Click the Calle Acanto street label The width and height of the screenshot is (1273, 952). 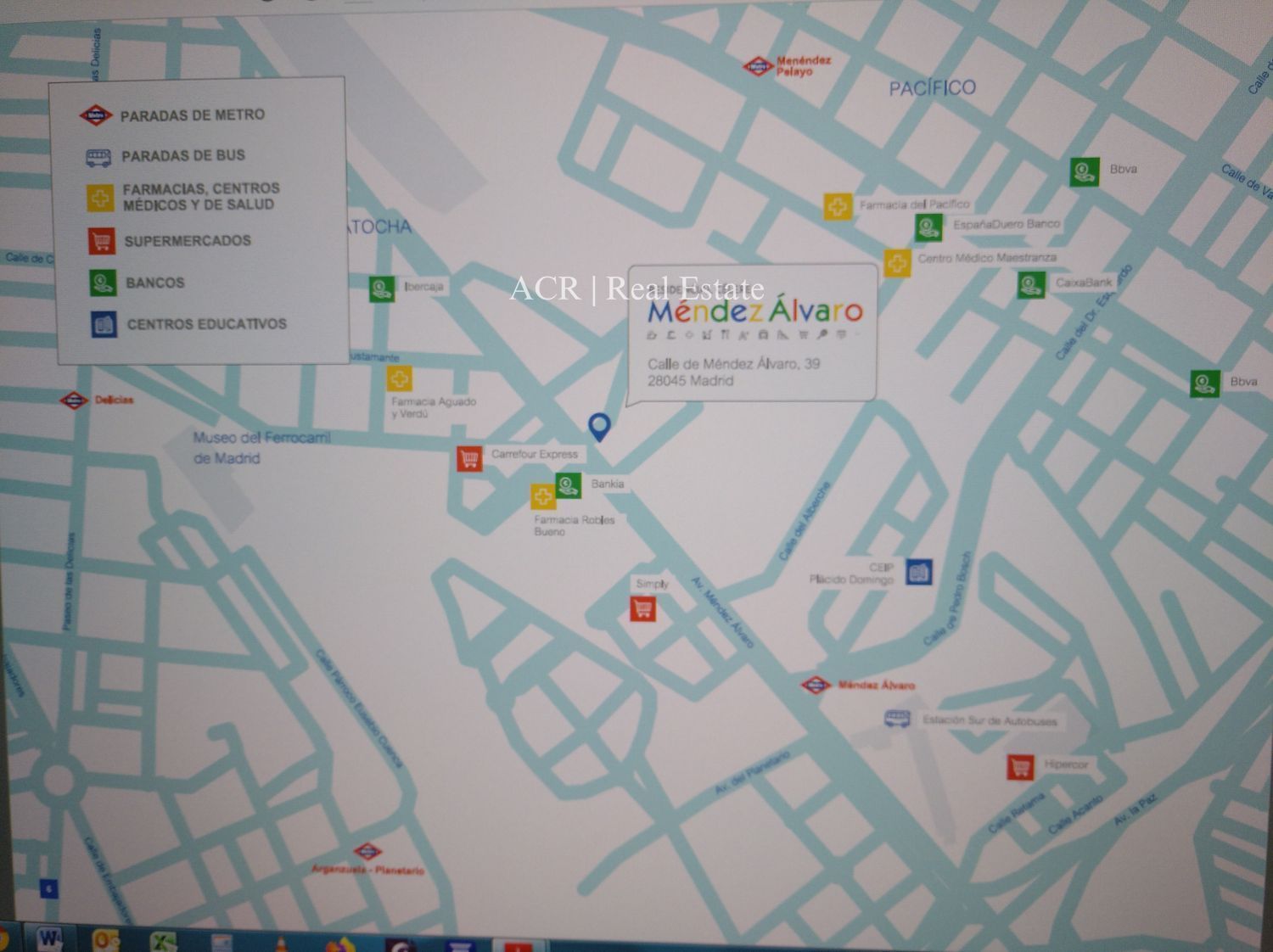coord(1076,815)
